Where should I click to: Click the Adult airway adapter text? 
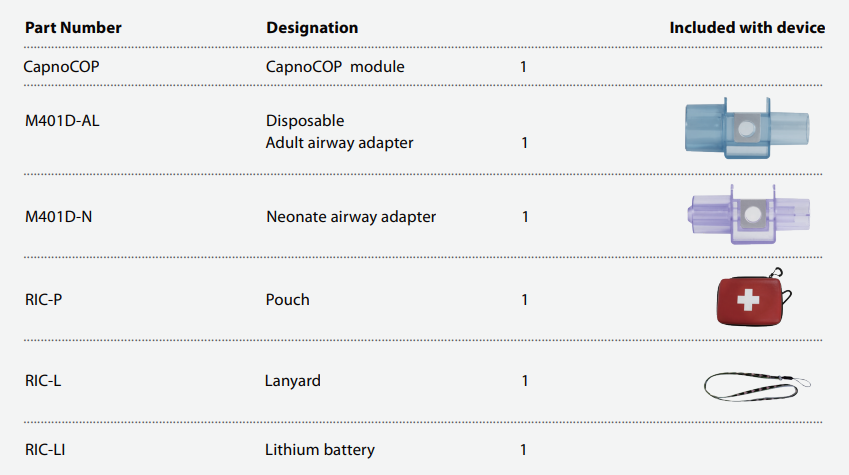coord(340,143)
